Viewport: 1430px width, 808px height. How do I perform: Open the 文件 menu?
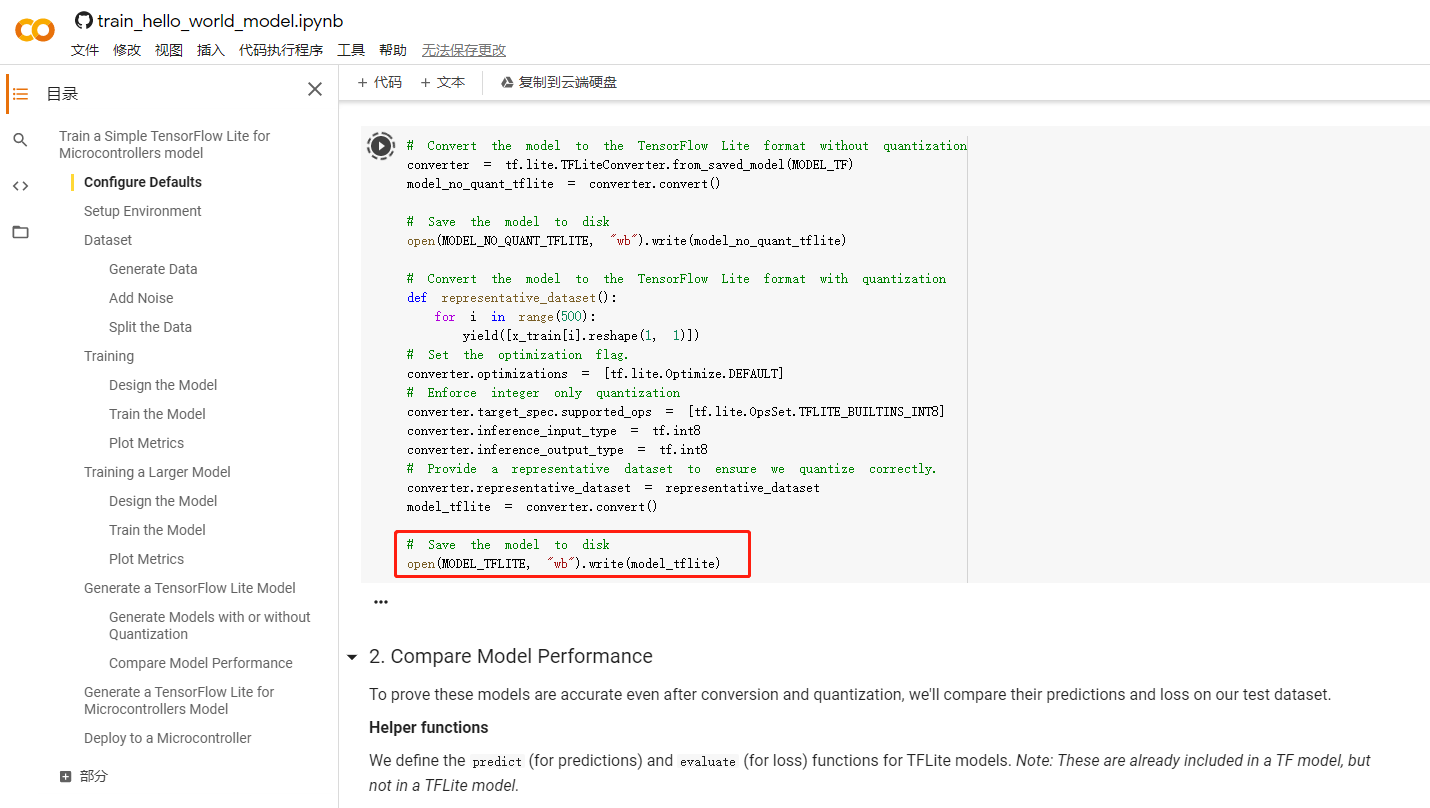coord(85,50)
